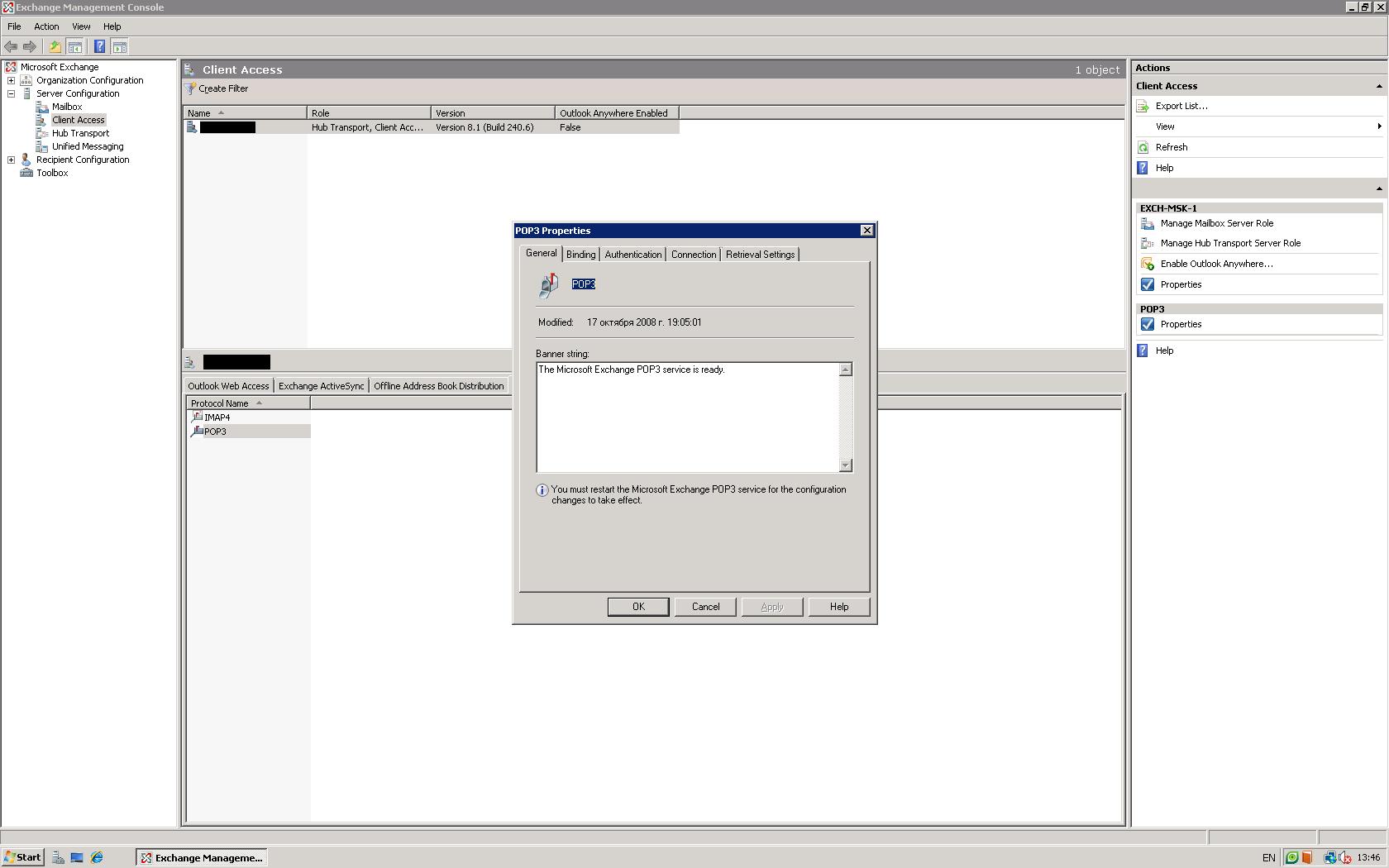
Task: Open the Hub Transport tree node
Action: (x=80, y=133)
